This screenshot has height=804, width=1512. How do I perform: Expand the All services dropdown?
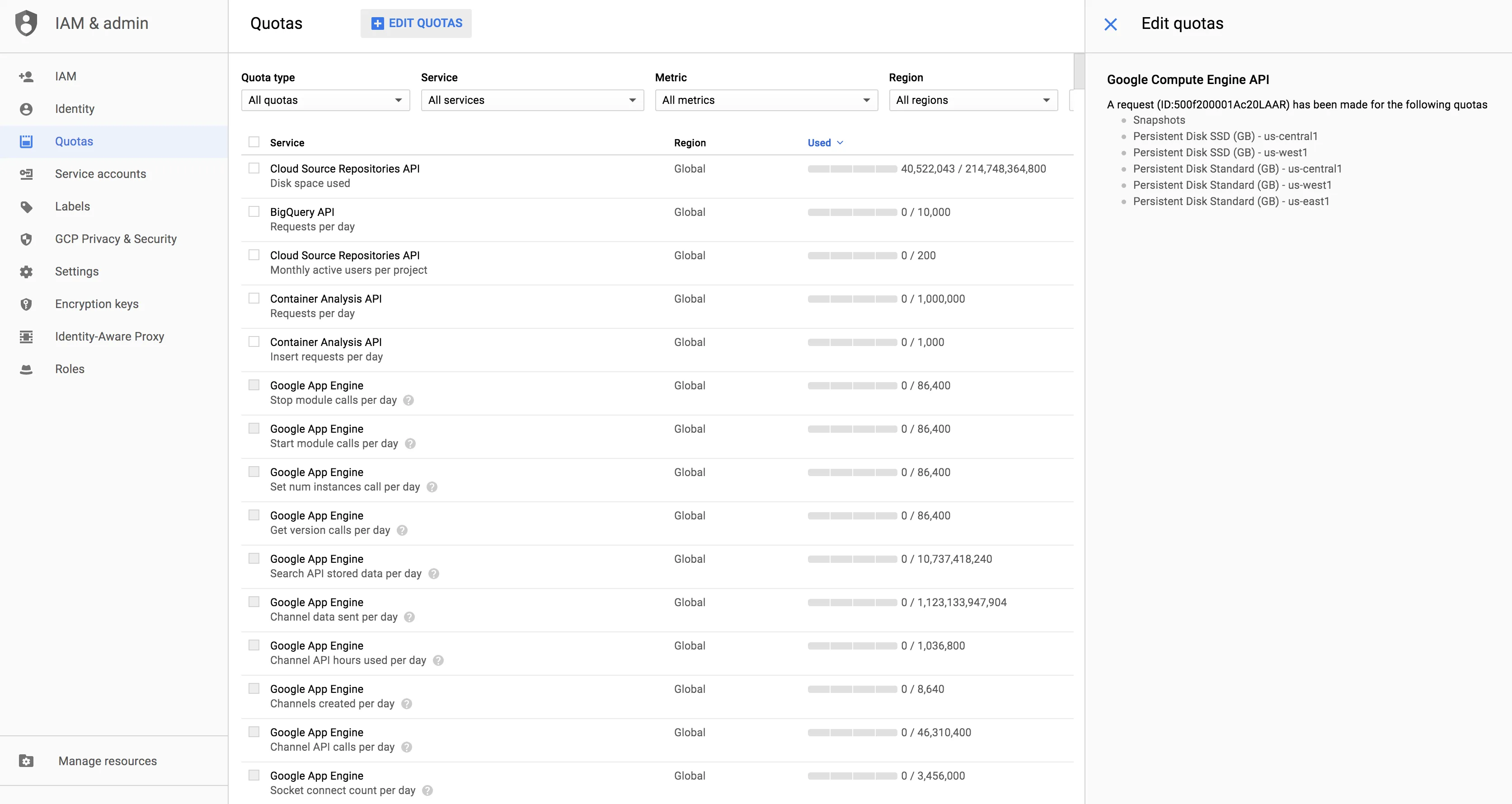[532, 100]
